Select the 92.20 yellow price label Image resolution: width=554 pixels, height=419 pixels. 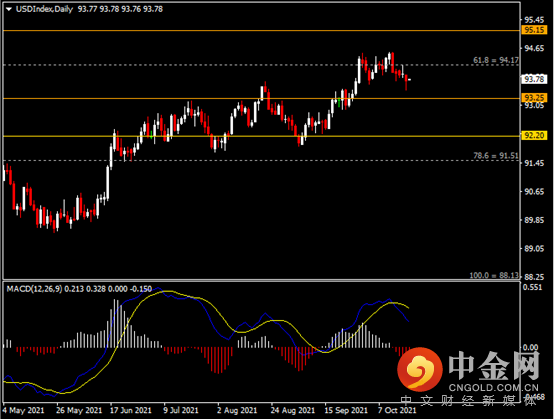[534, 135]
